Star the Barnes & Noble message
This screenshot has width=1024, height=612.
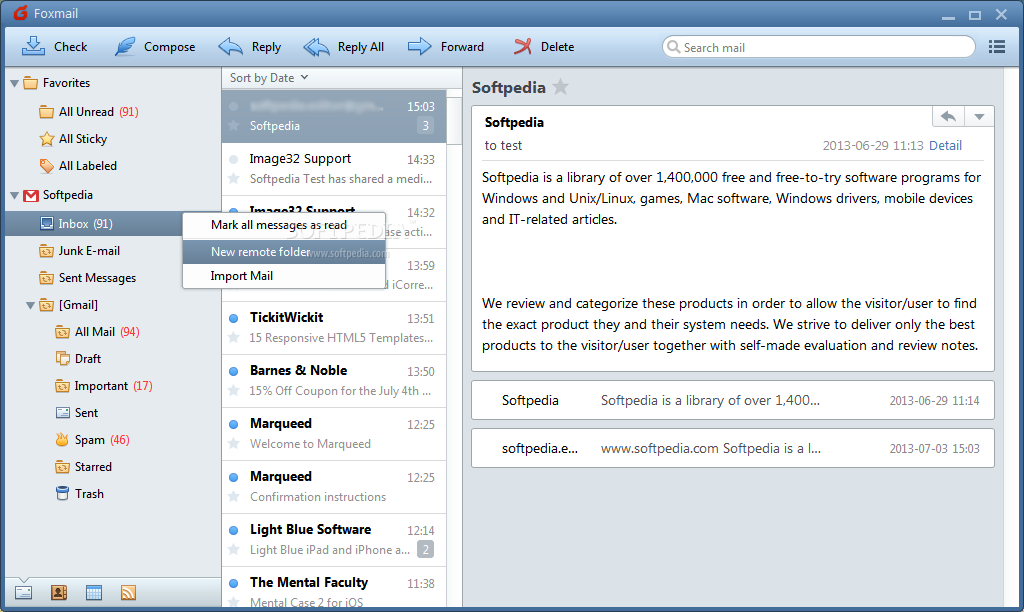click(x=233, y=391)
